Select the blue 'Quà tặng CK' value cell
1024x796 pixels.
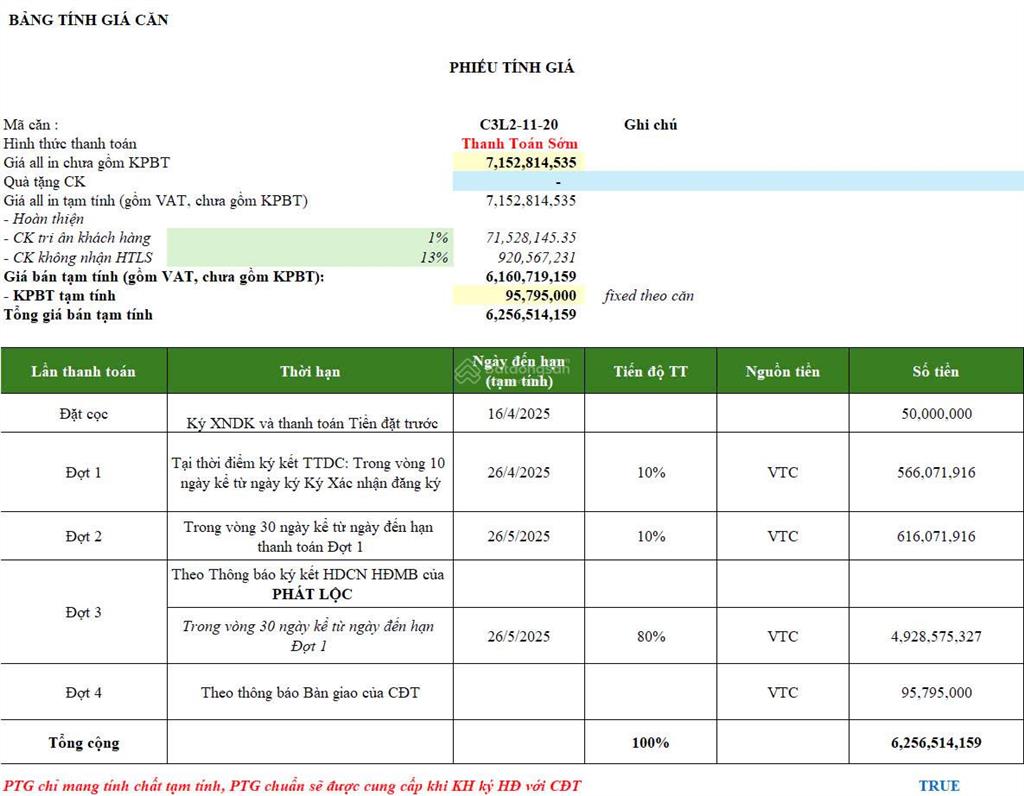point(519,182)
